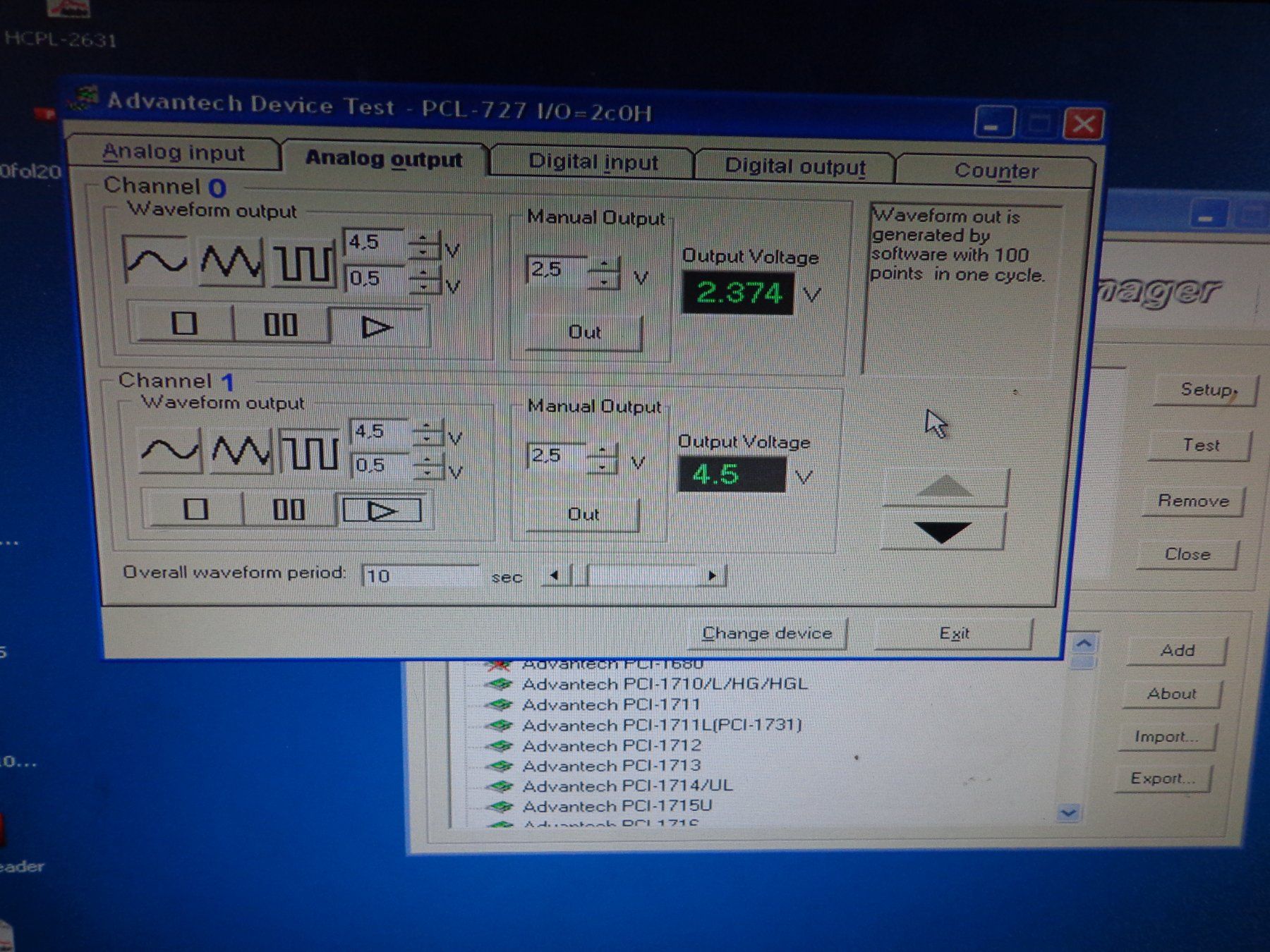Select Advantech PCI-1713 in device list
Image resolution: width=1270 pixels, height=952 pixels.
612,765
